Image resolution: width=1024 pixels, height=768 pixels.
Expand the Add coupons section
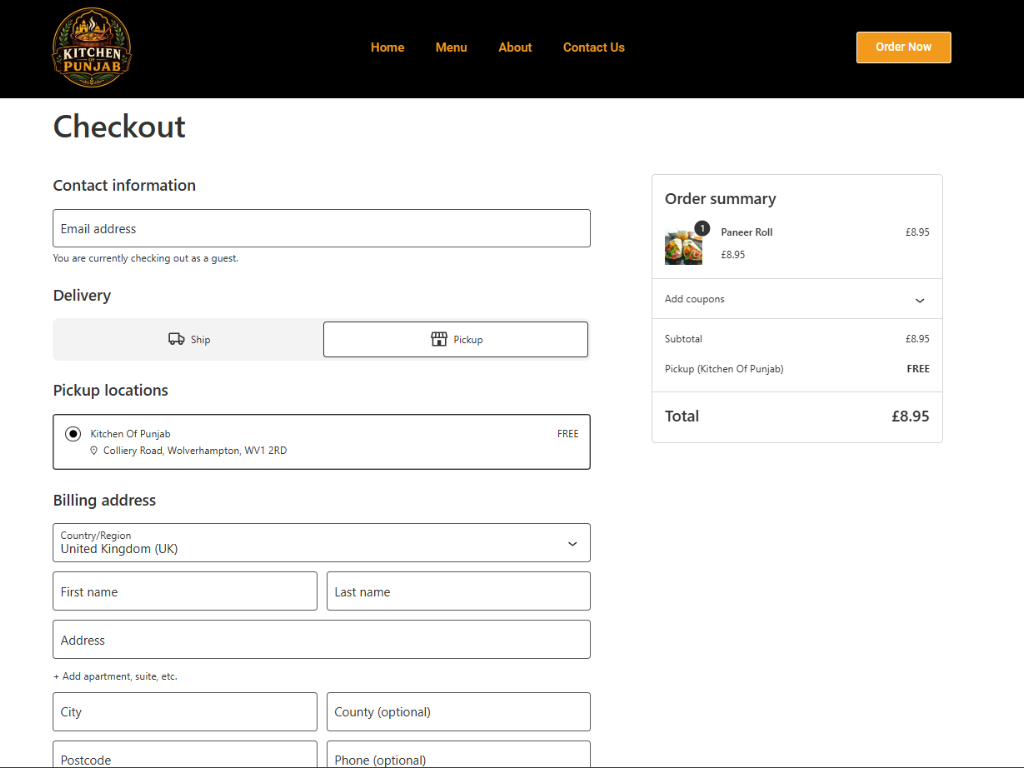tap(797, 299)
